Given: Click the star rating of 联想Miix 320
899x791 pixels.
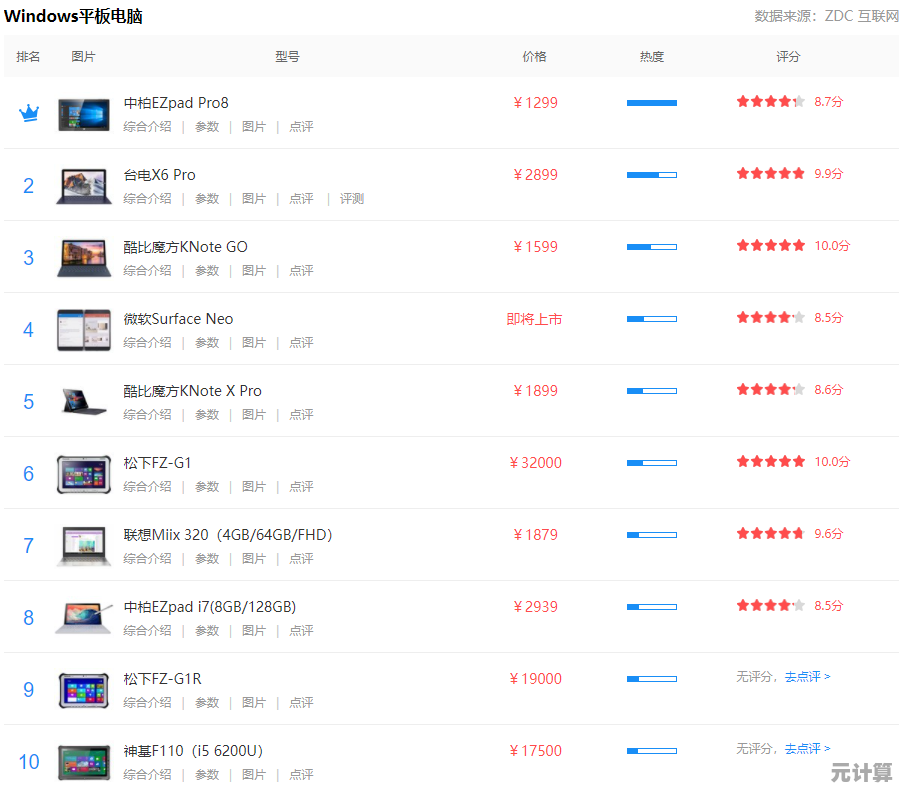Looking at the screenshot, I should (770, 533).
